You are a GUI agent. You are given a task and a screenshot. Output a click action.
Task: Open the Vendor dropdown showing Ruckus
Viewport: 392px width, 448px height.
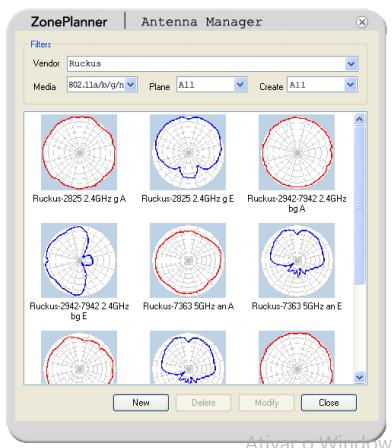pyautogui.click(x=351, y=64)
